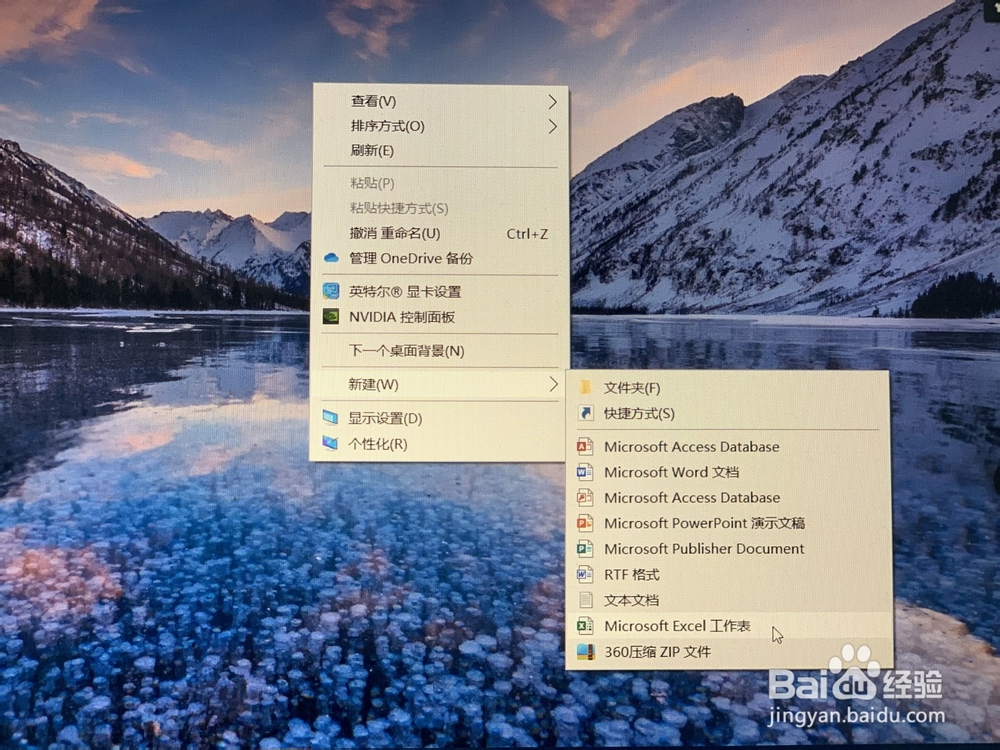Create a new 快捷方式(S)

(x=728, y=413)
